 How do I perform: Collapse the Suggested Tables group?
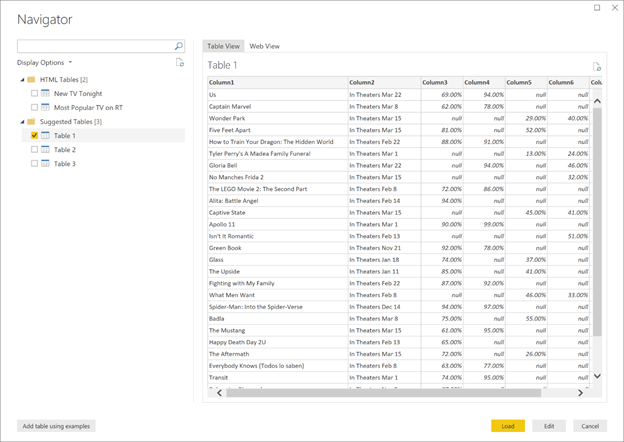coord(22,121)
